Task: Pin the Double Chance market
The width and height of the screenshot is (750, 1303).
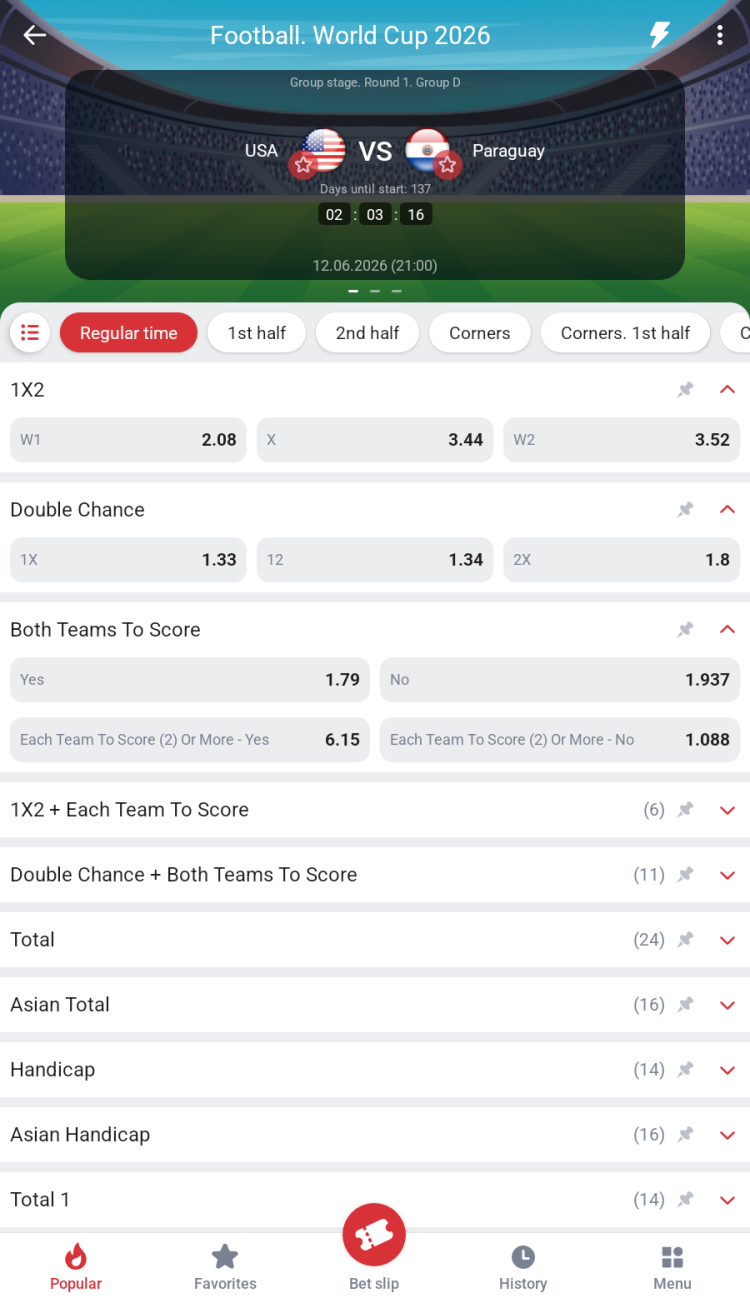Action: 685,510
